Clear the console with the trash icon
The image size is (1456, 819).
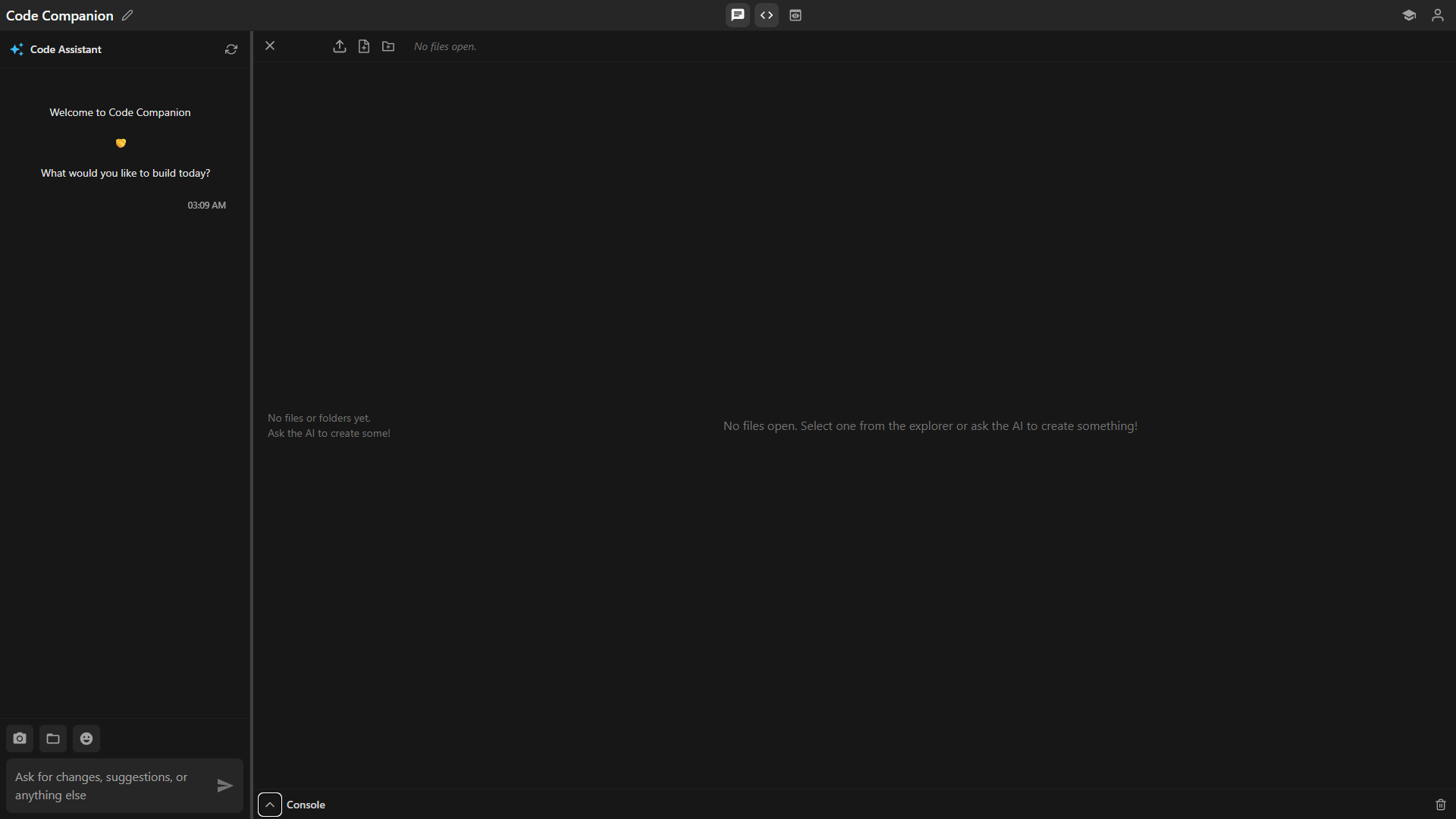coord(1440,805)
